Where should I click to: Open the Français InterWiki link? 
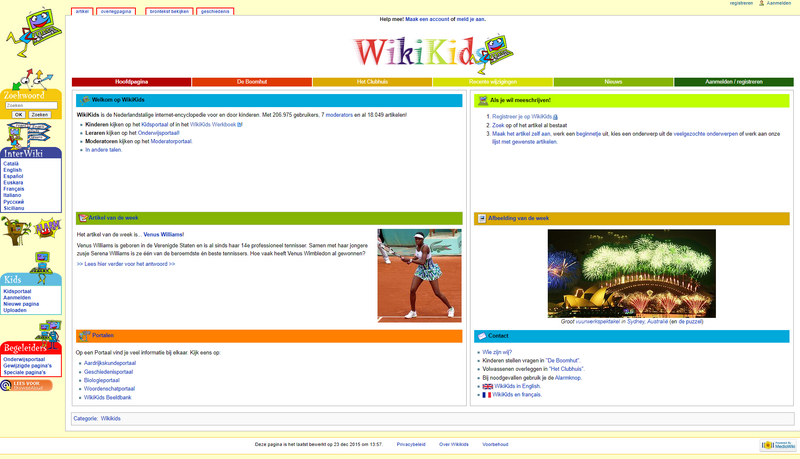14,189
